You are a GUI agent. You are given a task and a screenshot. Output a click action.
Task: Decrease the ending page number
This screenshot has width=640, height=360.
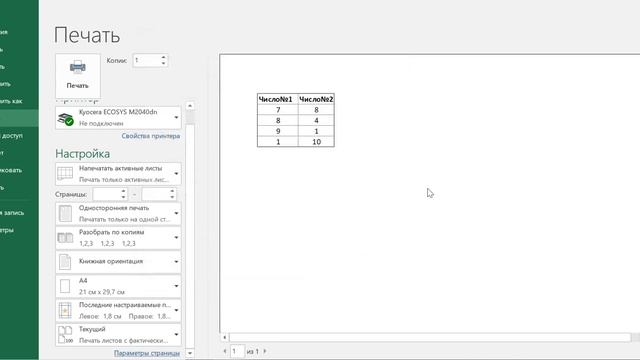(x=172, y=198)
